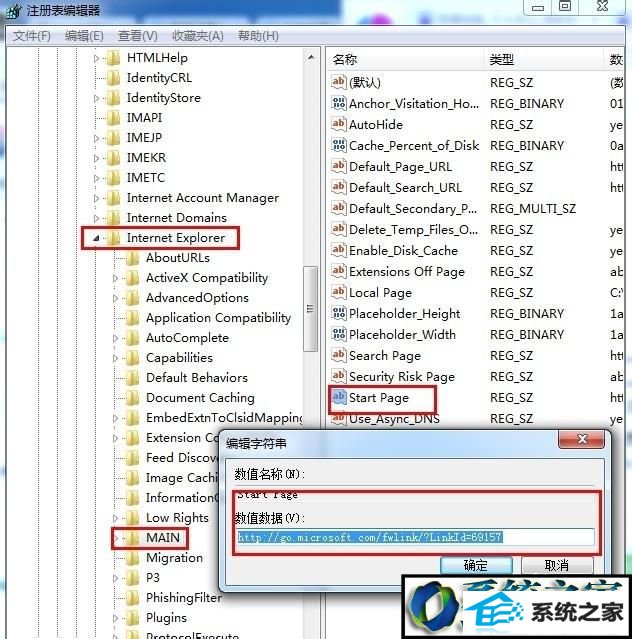632x639 pixels.
Task: Click string icon for Enable_Disk_Cache
Action: (x=339, y=250)
